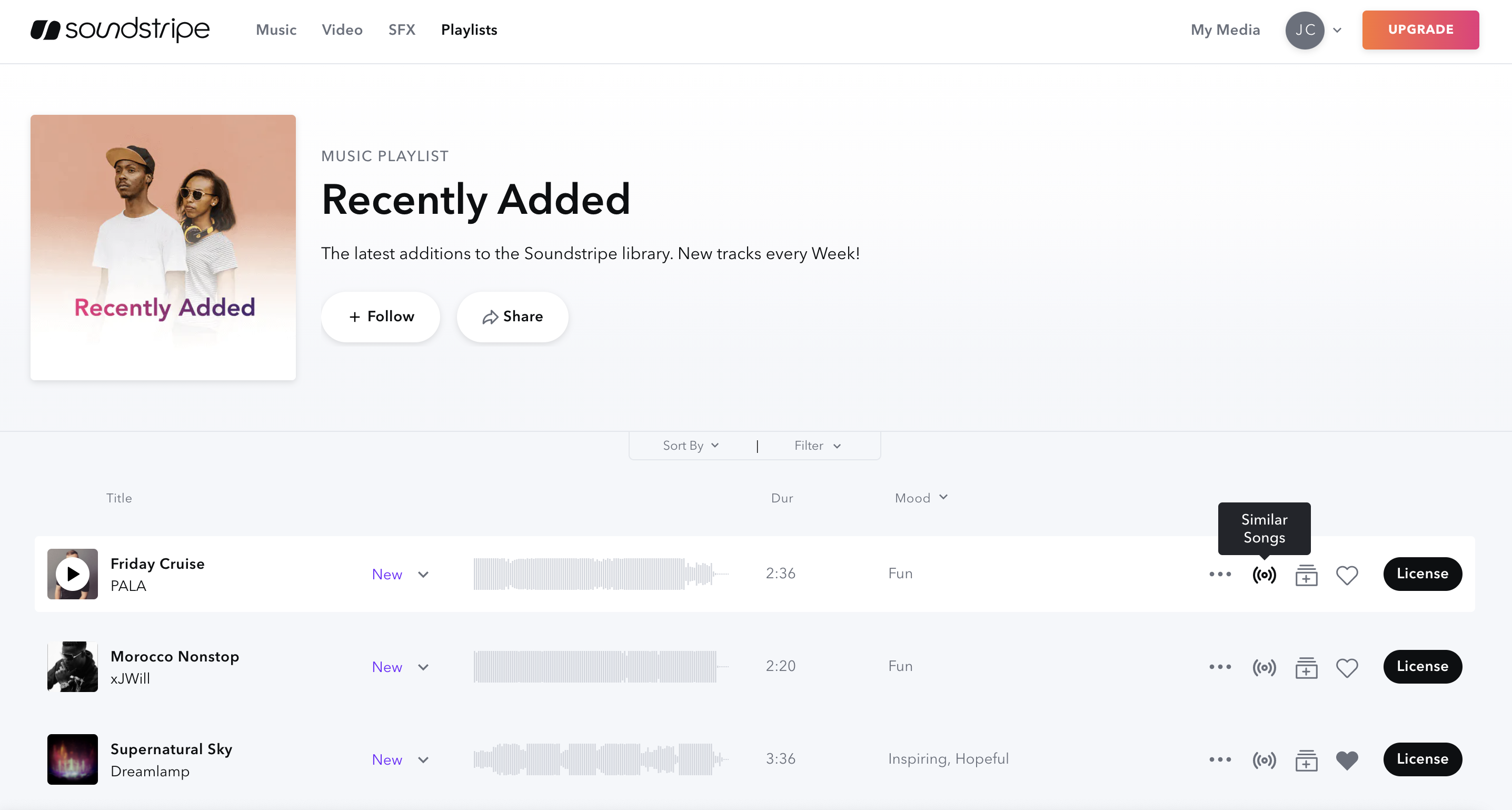Follow the Recently Added playlist
Image resolution: width=1512 pixels, height=810 pixels.
380,317
